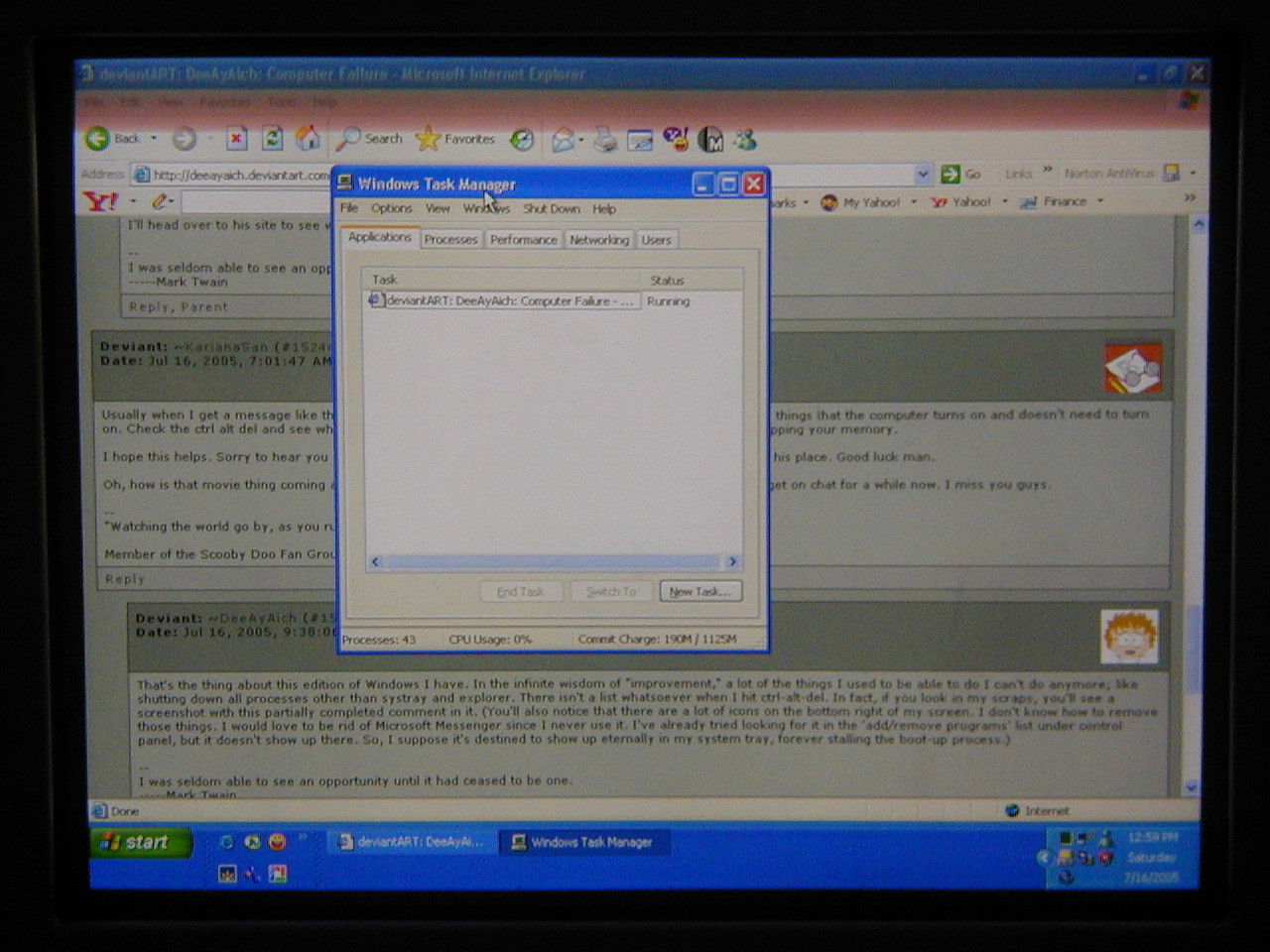Expand the Finance dropdown arrow

coord(1100,202)
